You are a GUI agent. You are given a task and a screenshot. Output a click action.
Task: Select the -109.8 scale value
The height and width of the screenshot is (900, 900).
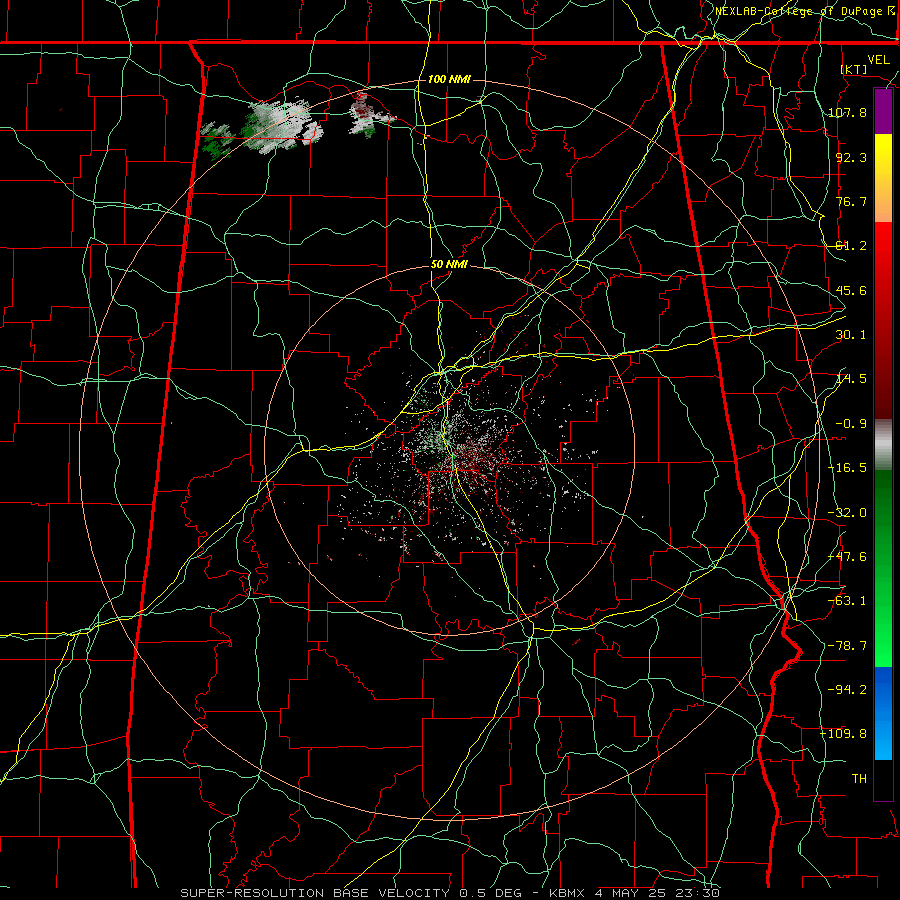click(x=843, y=734)
